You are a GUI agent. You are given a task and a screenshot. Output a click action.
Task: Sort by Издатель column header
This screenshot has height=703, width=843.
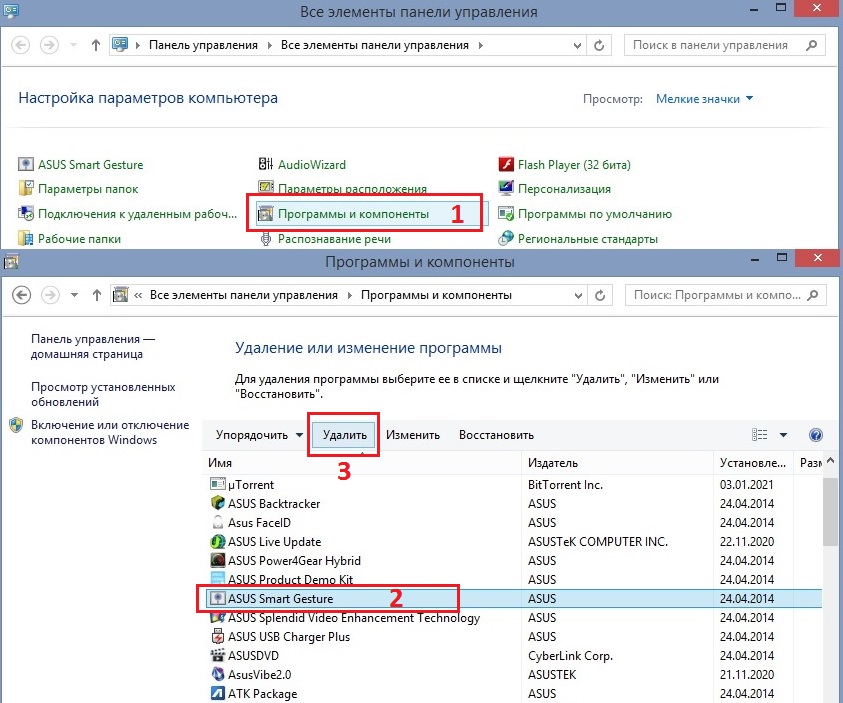tap(617, 463)
